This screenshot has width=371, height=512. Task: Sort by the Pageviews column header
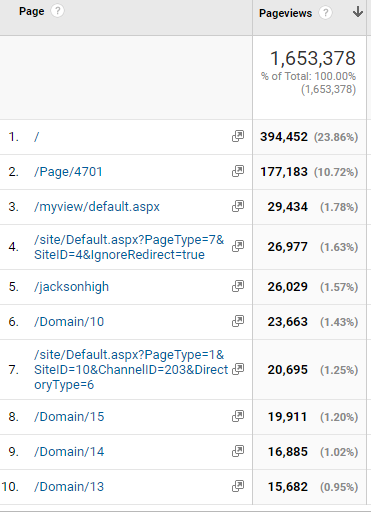285,13
